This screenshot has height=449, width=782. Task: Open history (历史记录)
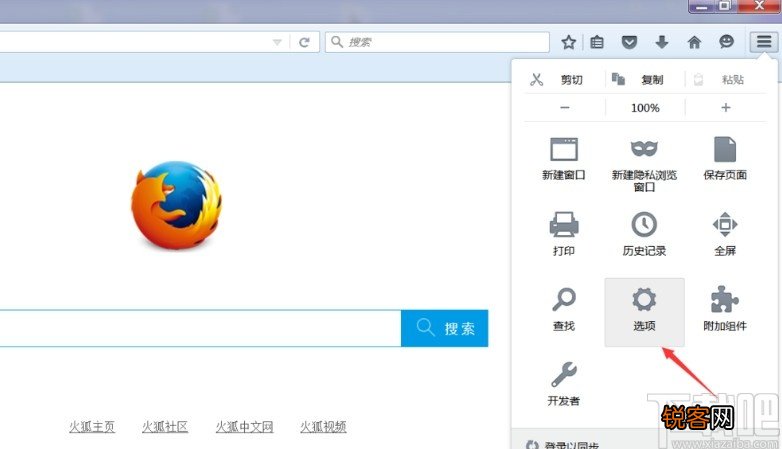pyautogui.click(x=644, y=233)
